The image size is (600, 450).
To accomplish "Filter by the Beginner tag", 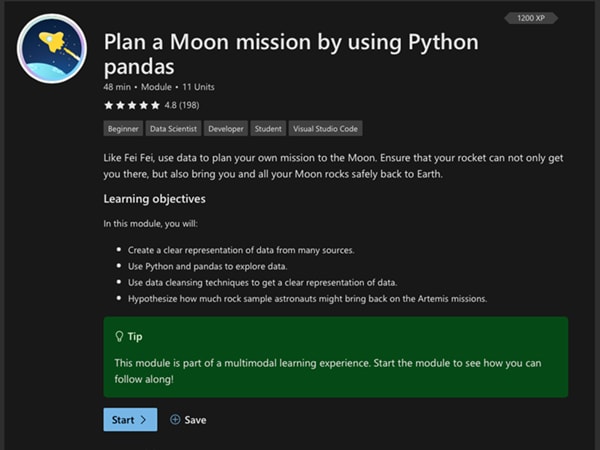I will 123,128.
